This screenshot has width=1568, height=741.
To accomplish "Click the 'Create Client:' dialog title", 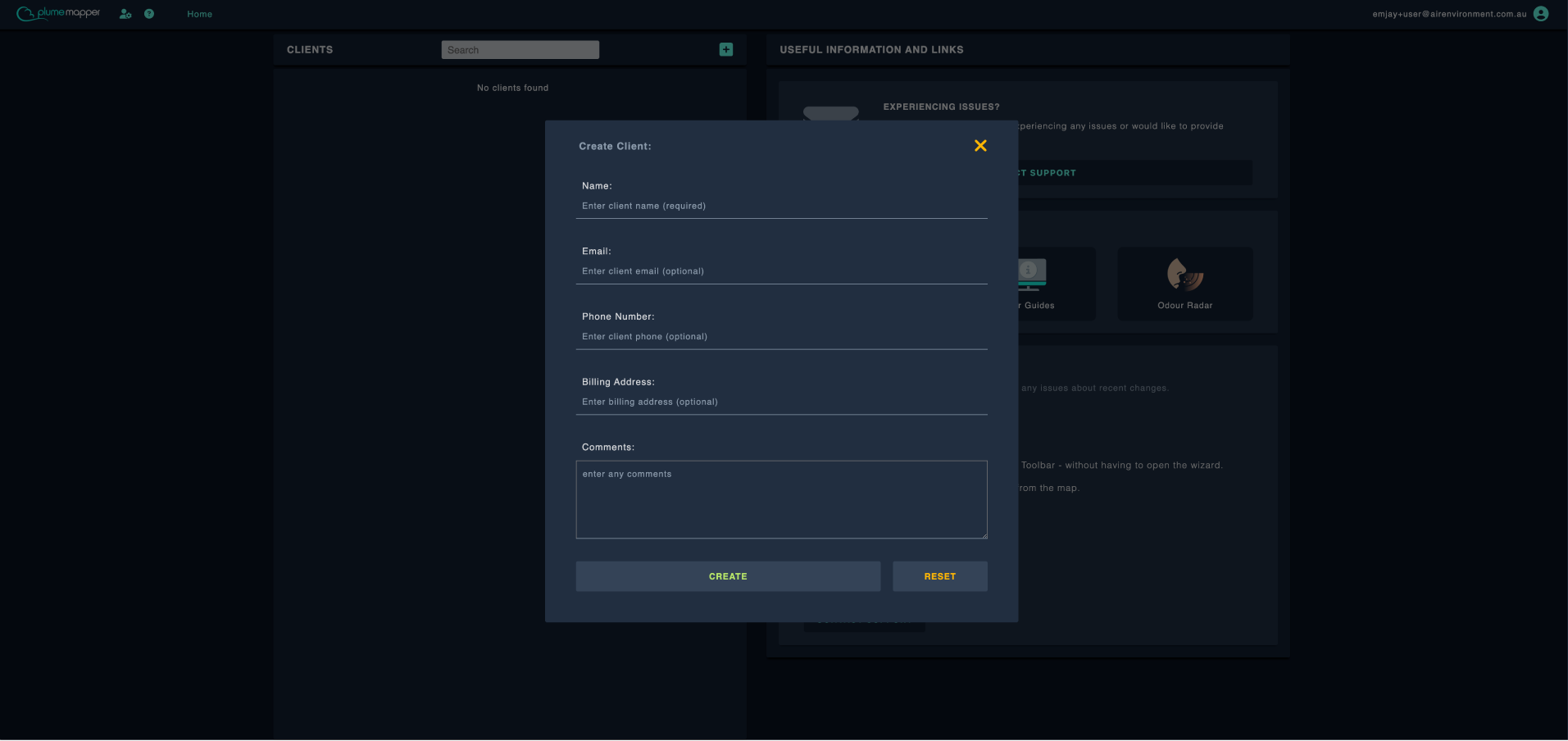I will pos(615,147).
